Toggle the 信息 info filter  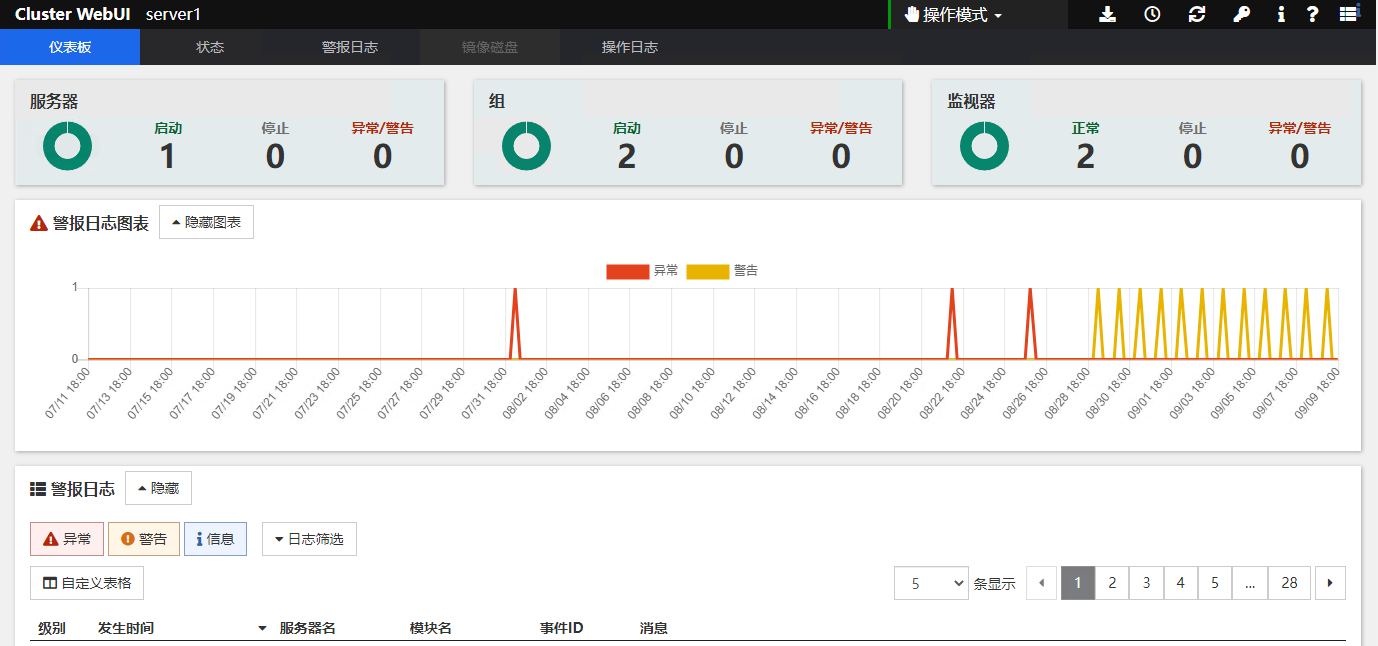coord(216,539)
